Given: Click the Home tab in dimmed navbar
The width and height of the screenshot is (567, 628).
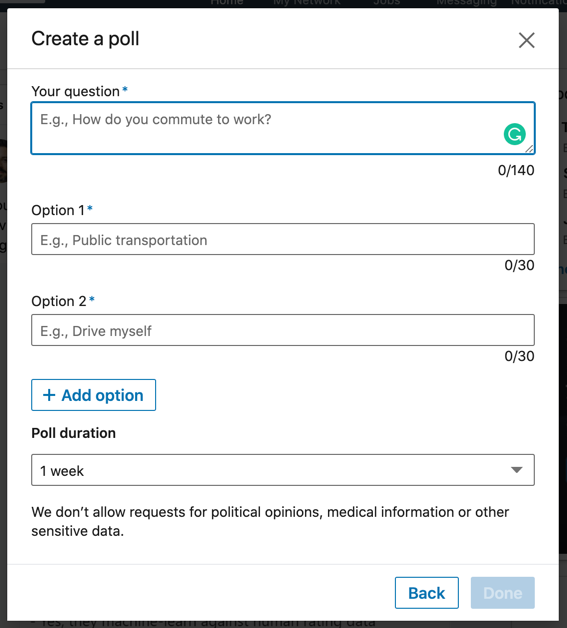Looking at the screenshot, I should coord(227,3).
